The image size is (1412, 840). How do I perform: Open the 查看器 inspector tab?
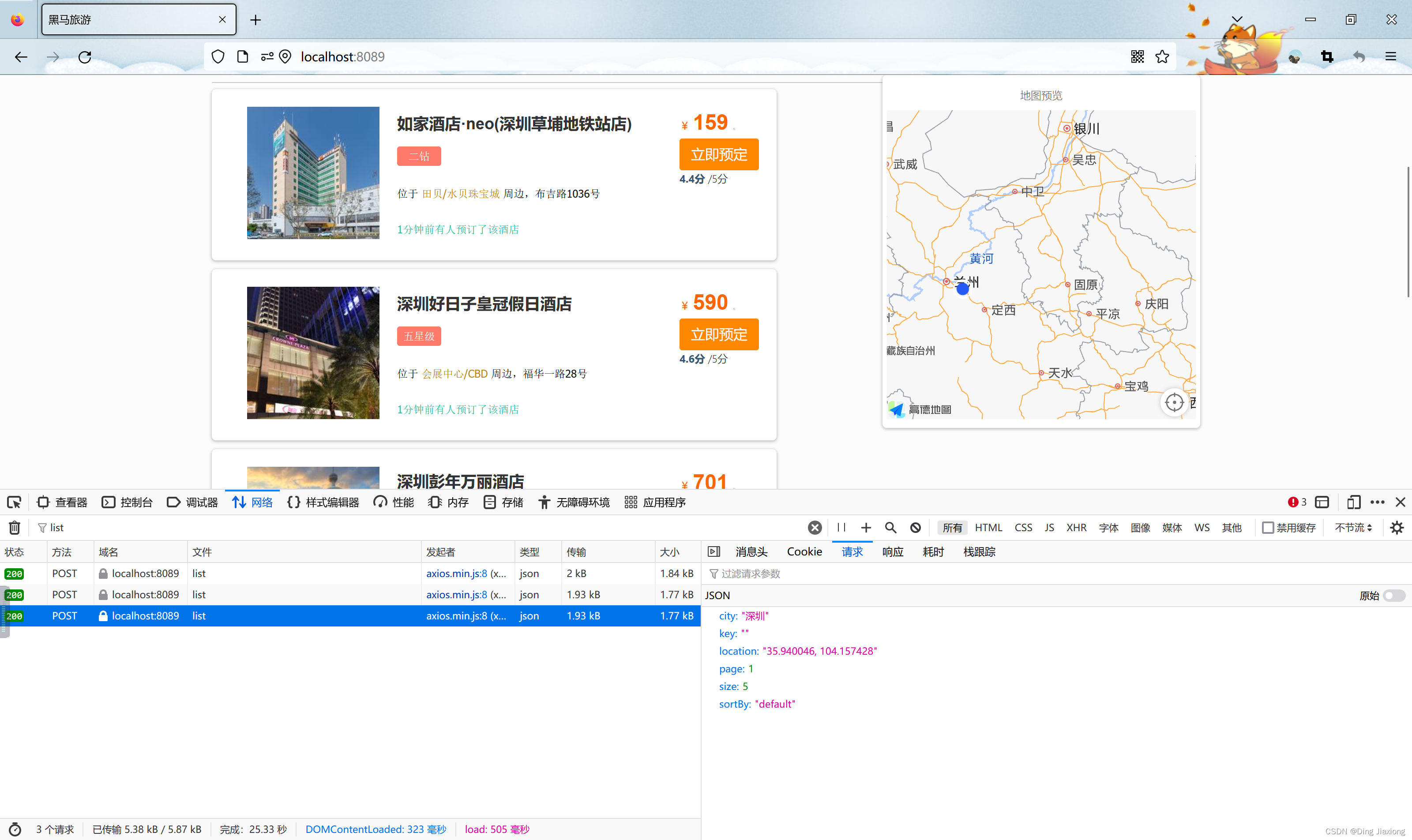click(62, 502)
